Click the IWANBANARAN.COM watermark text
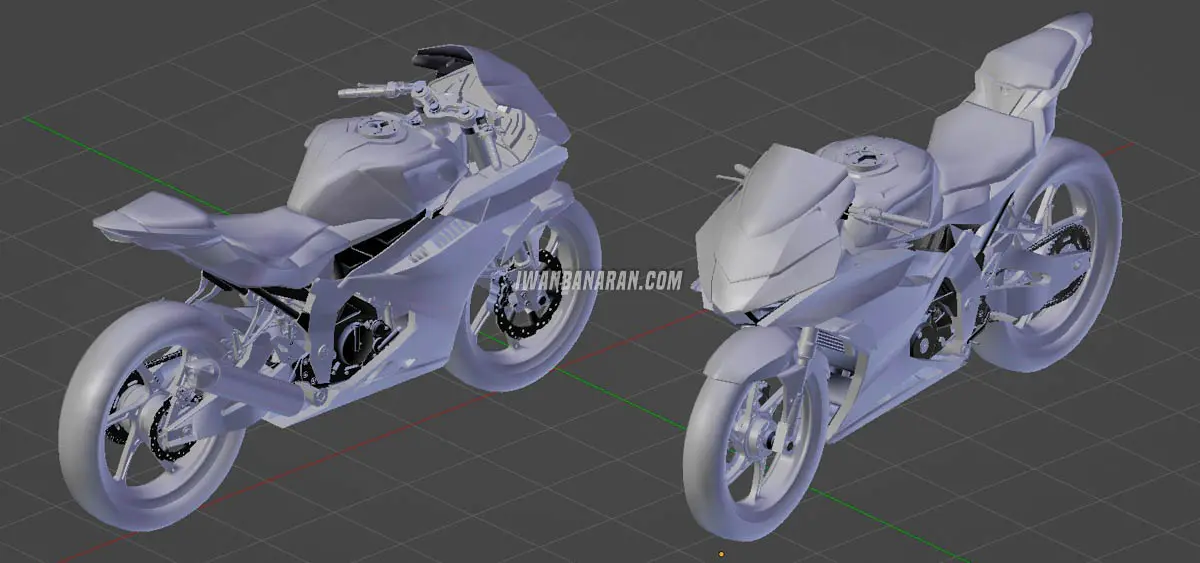 pyautogui.click(x=598, y=281)
